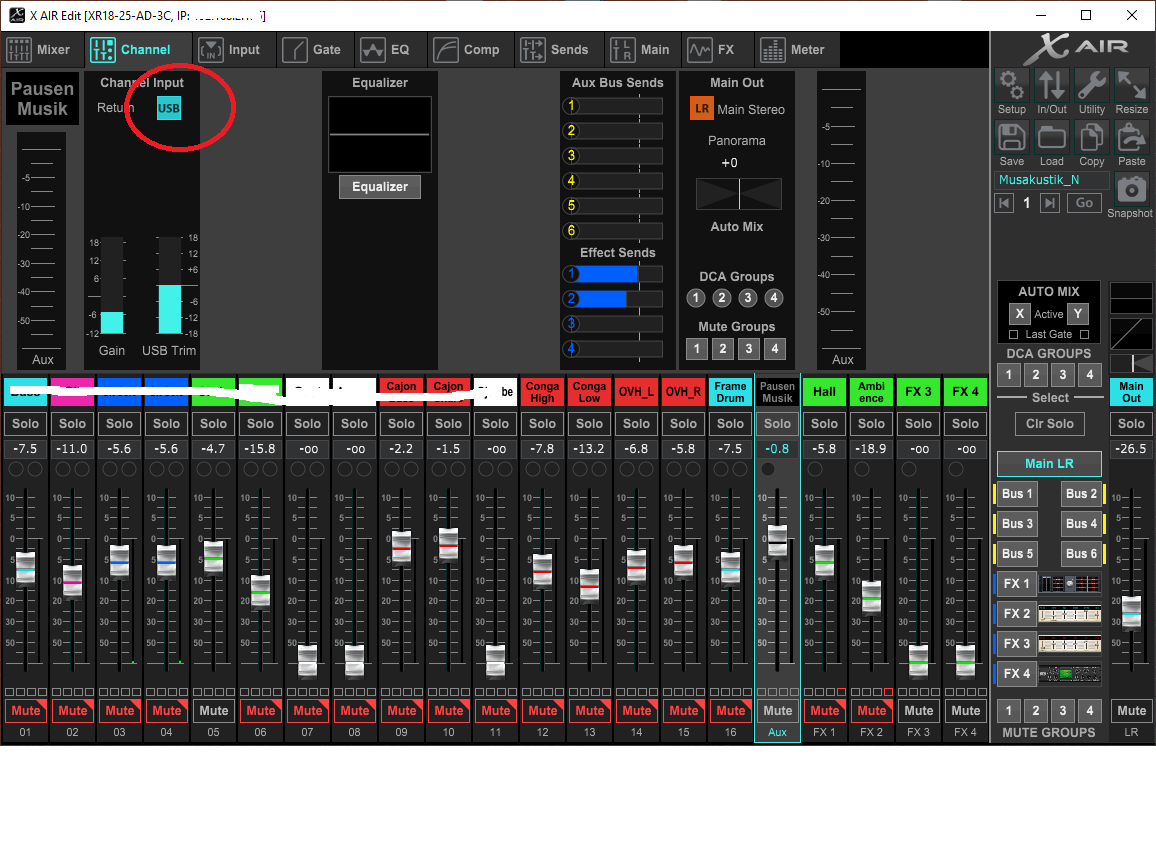
Task: Click the USB Trim level meter
Action: 170,286
